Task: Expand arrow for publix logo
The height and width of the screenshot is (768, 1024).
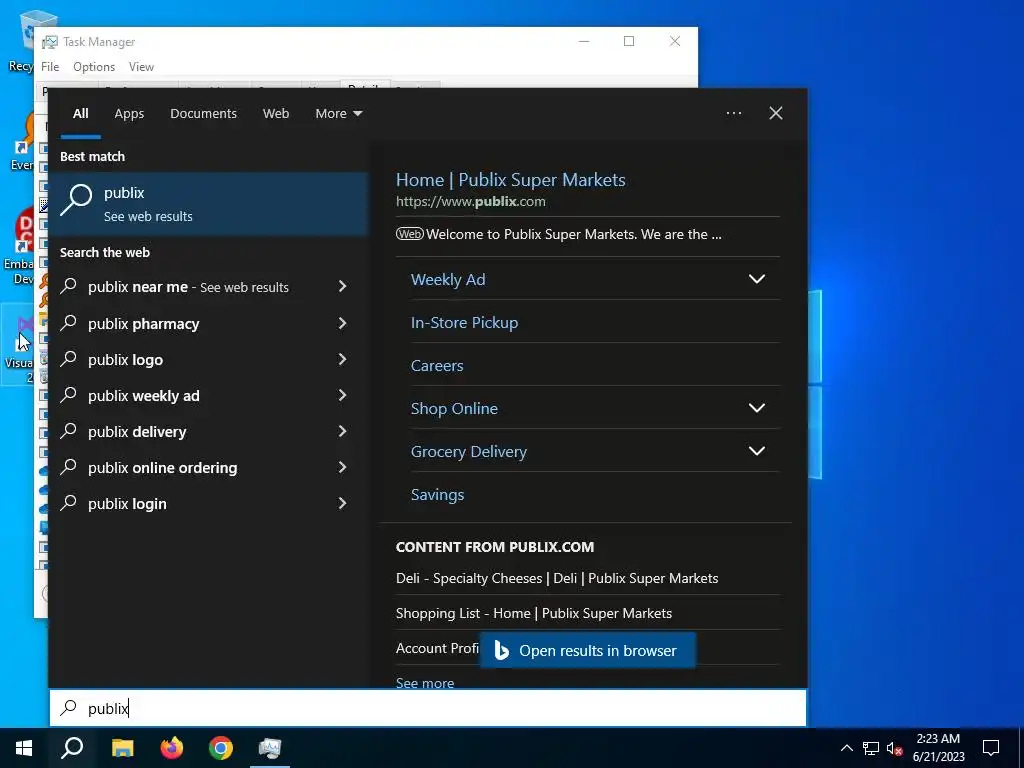Action: [x=342, y=359]
